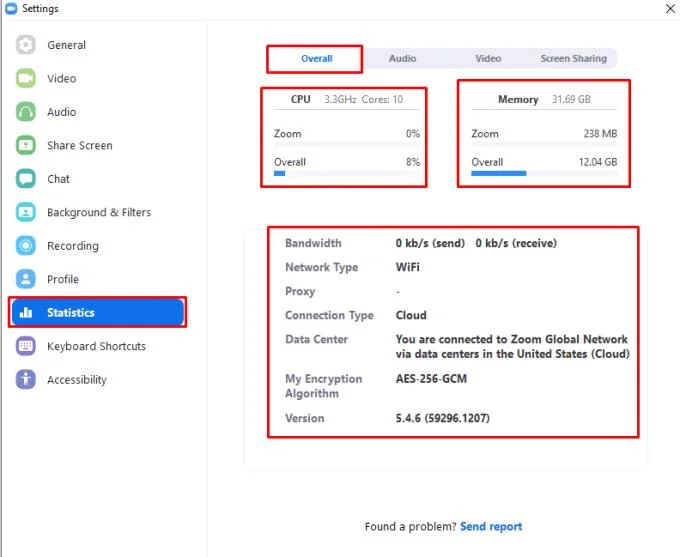Click the Chat bubble icon in sidebar
This screenshot has width=680, height=557.
click(26, 178)
